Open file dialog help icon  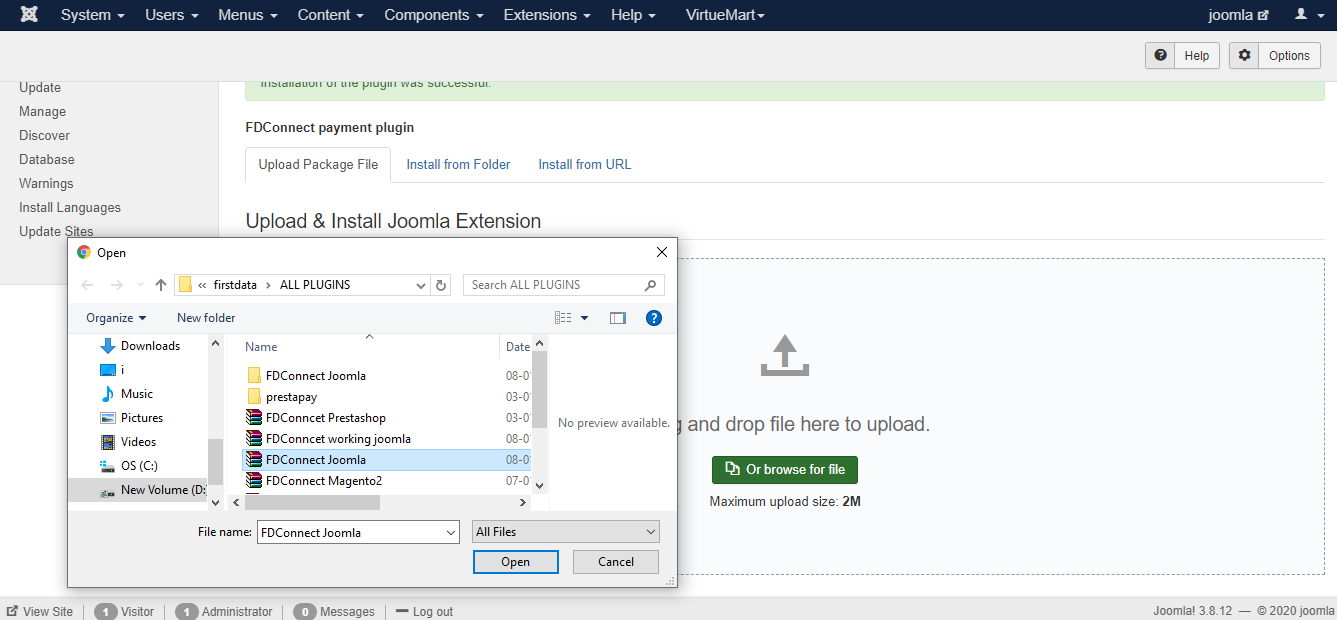click(x=654, y=318)
